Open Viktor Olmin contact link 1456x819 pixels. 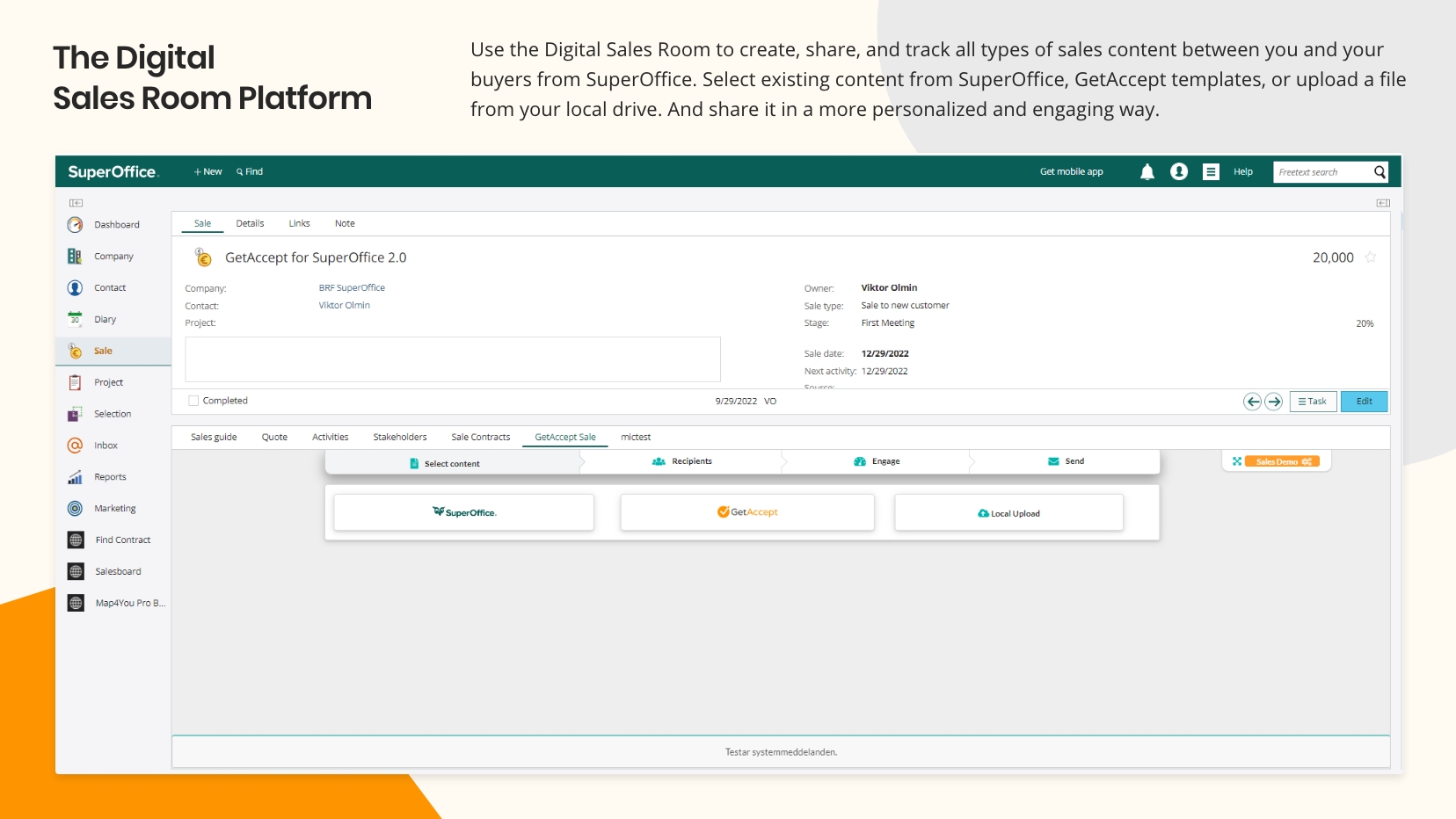point(344,306)
